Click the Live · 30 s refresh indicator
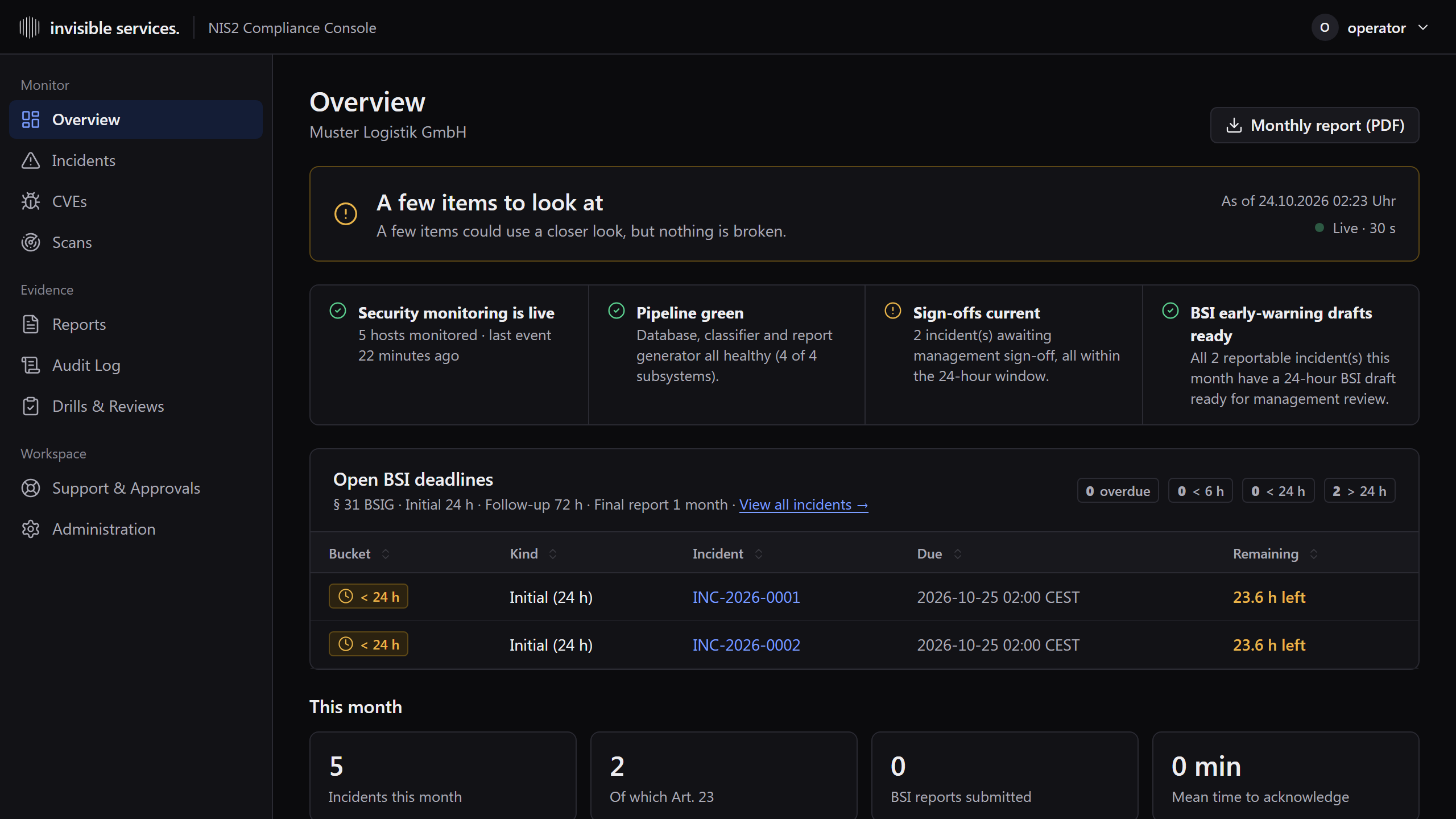The image size is (1456, 819). pos(1355,228)
